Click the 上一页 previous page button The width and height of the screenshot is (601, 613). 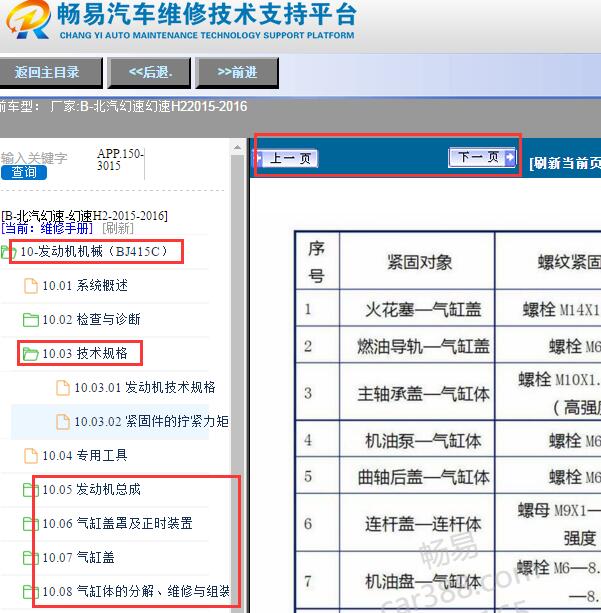coord(287,158)
